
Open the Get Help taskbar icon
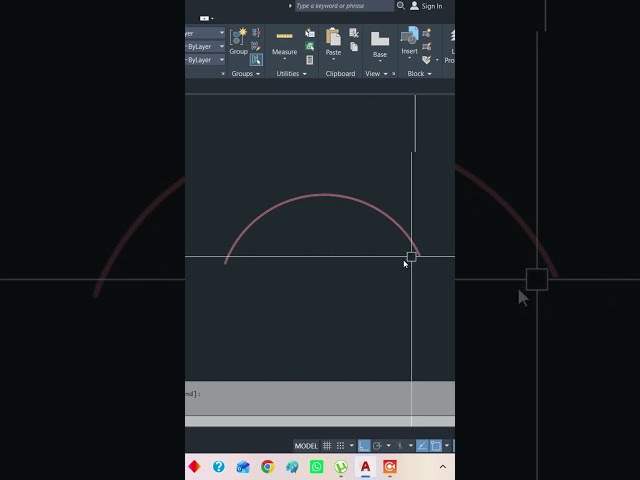[x=219, y=466]
